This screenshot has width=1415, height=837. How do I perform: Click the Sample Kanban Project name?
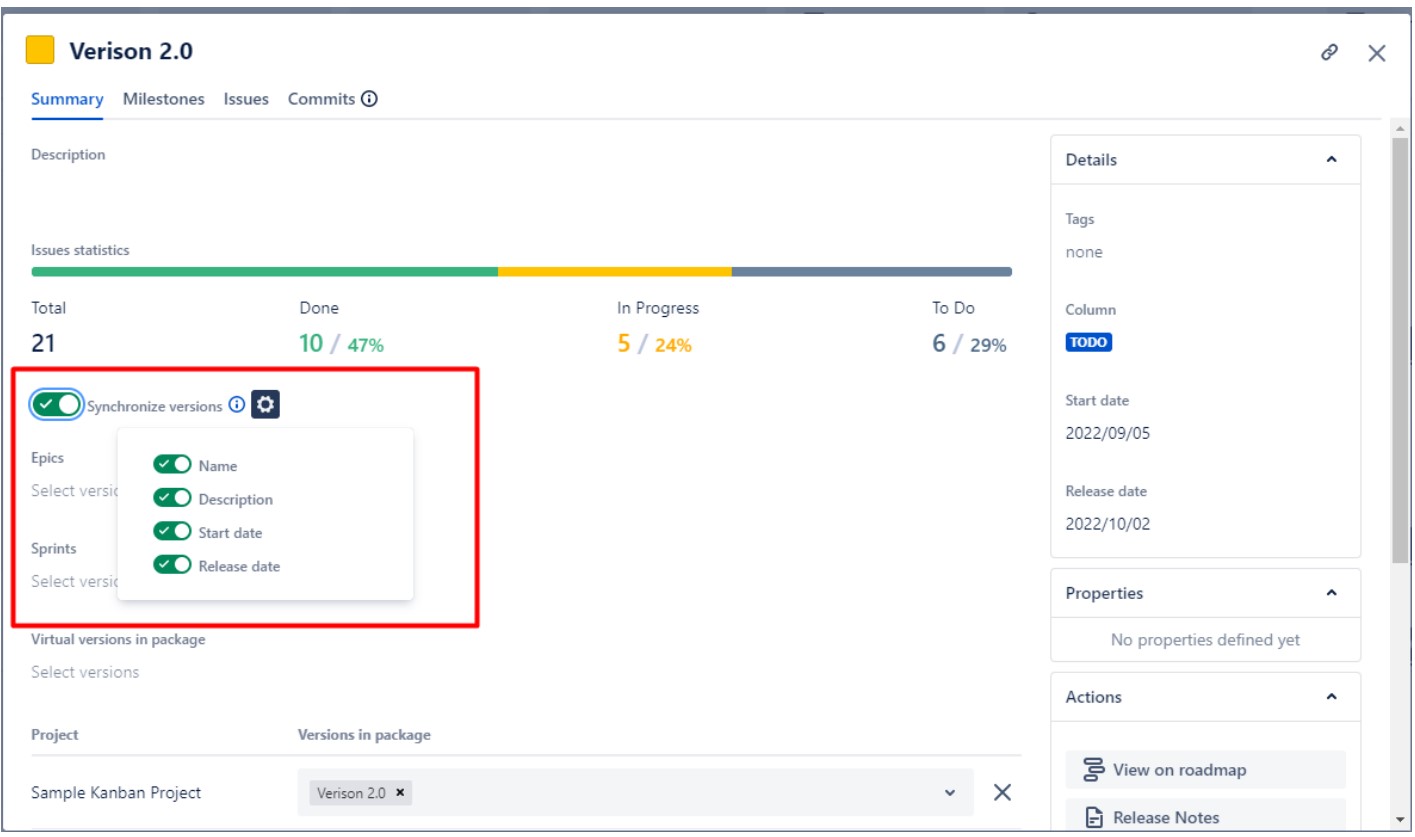(x=116, y=793)
